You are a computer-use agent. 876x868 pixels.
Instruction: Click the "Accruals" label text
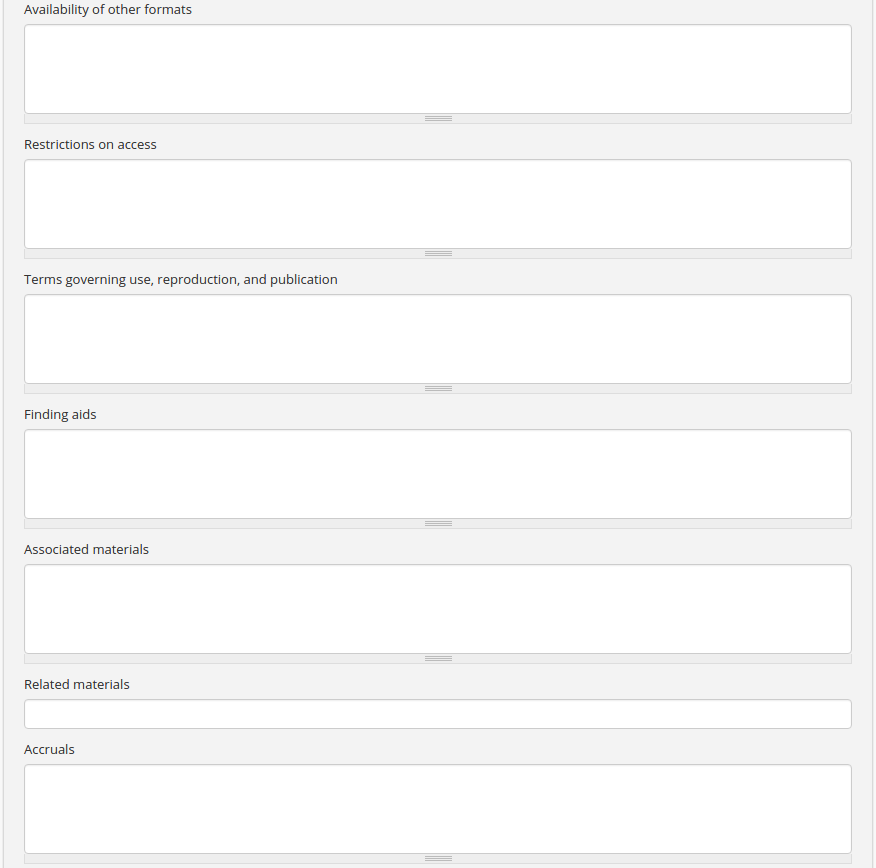tap(49, 750)
